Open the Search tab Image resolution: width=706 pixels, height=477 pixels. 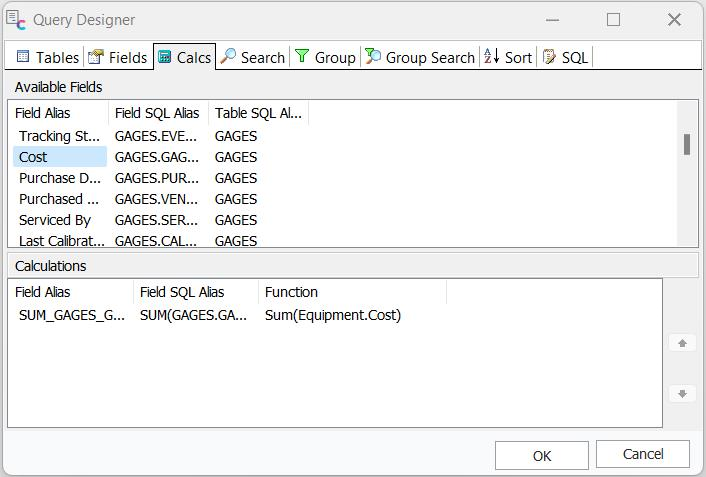point(252,57)
